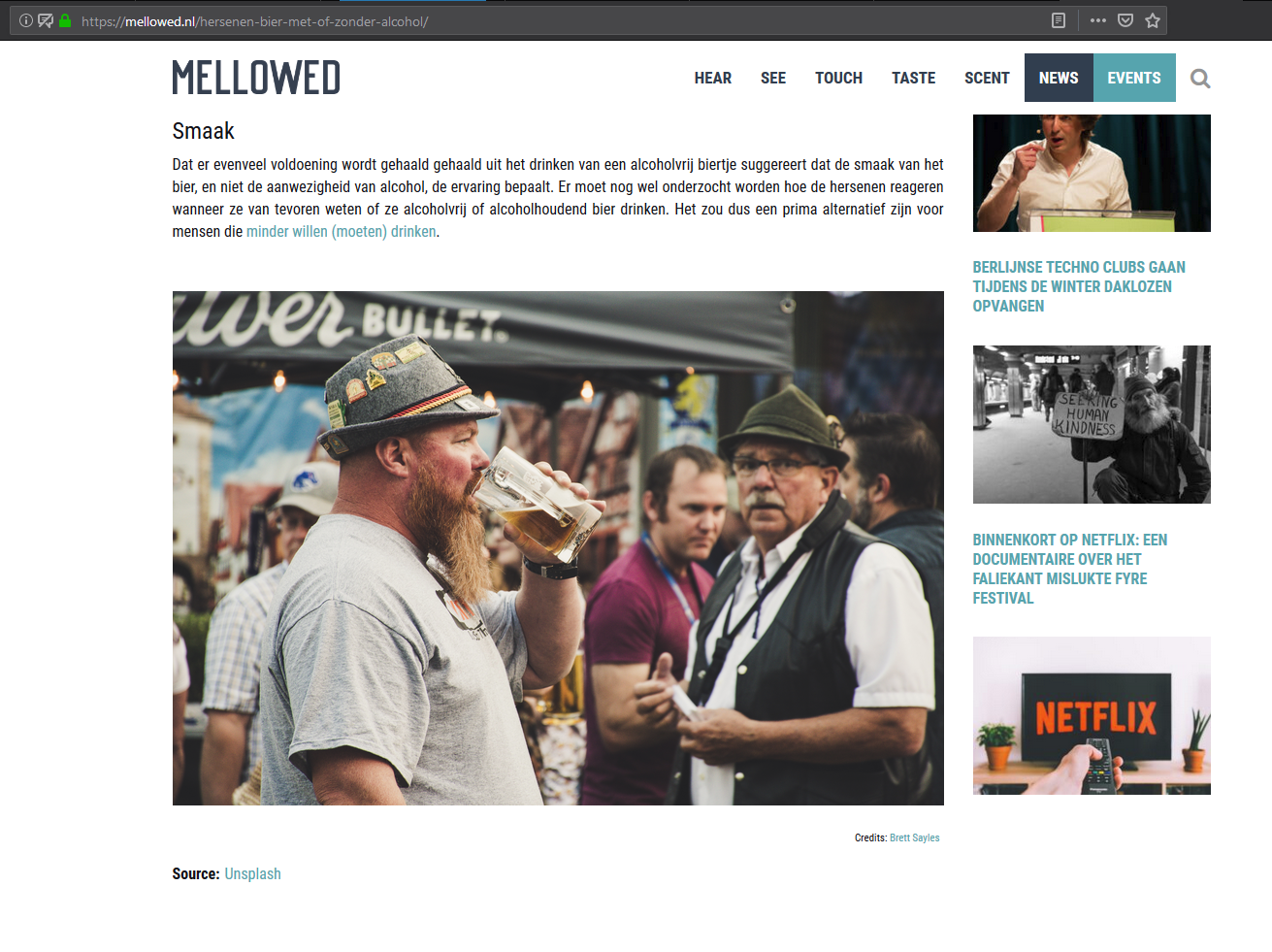The width and height of the screenshot is (1272, 952).
Task: Open the Unsplash source link
Action: [x=252, y=873]
